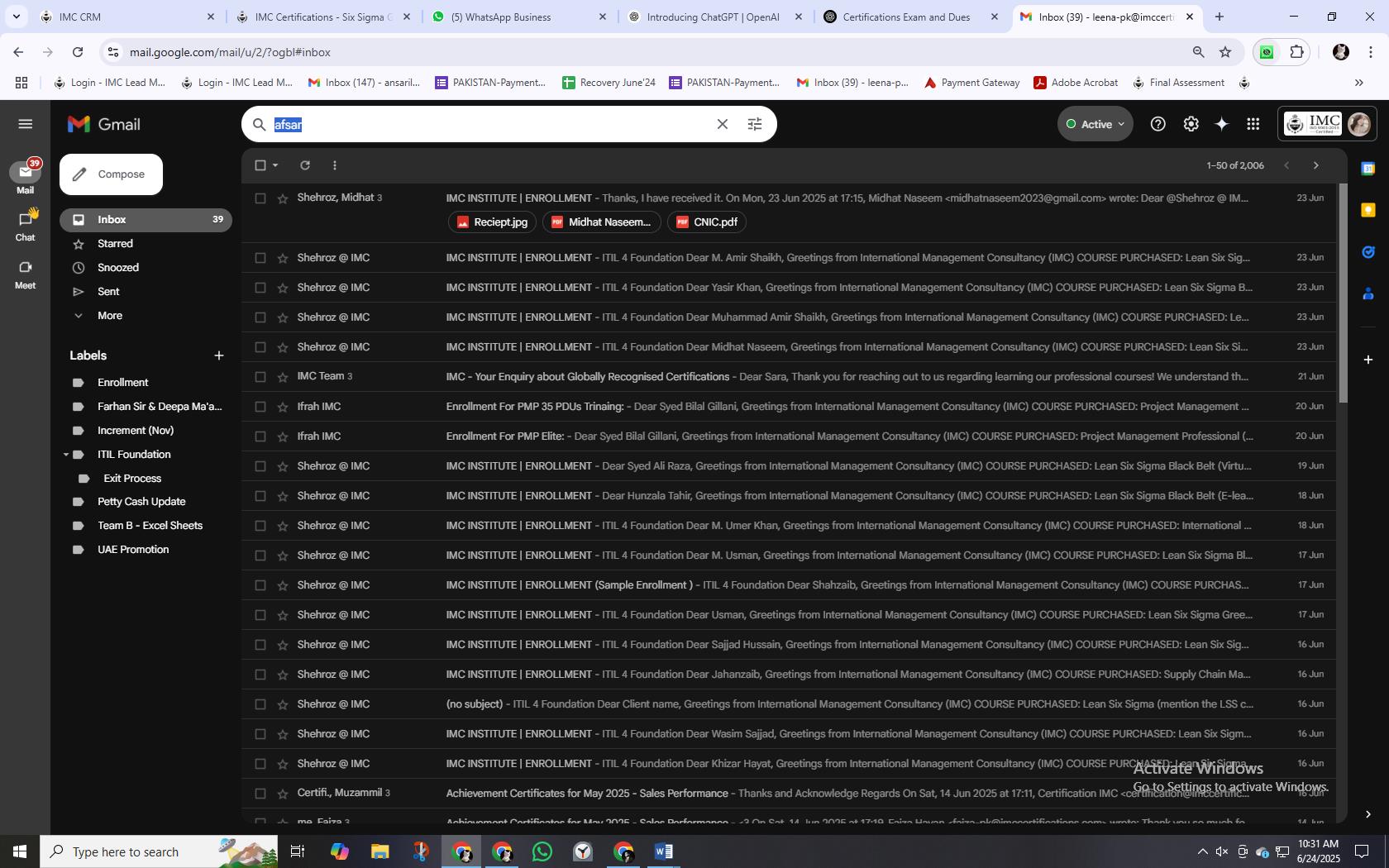Viewport: 1389px width, 868px height.
Task: Star the IMC Team enquiry email
Action: (283, 377)
